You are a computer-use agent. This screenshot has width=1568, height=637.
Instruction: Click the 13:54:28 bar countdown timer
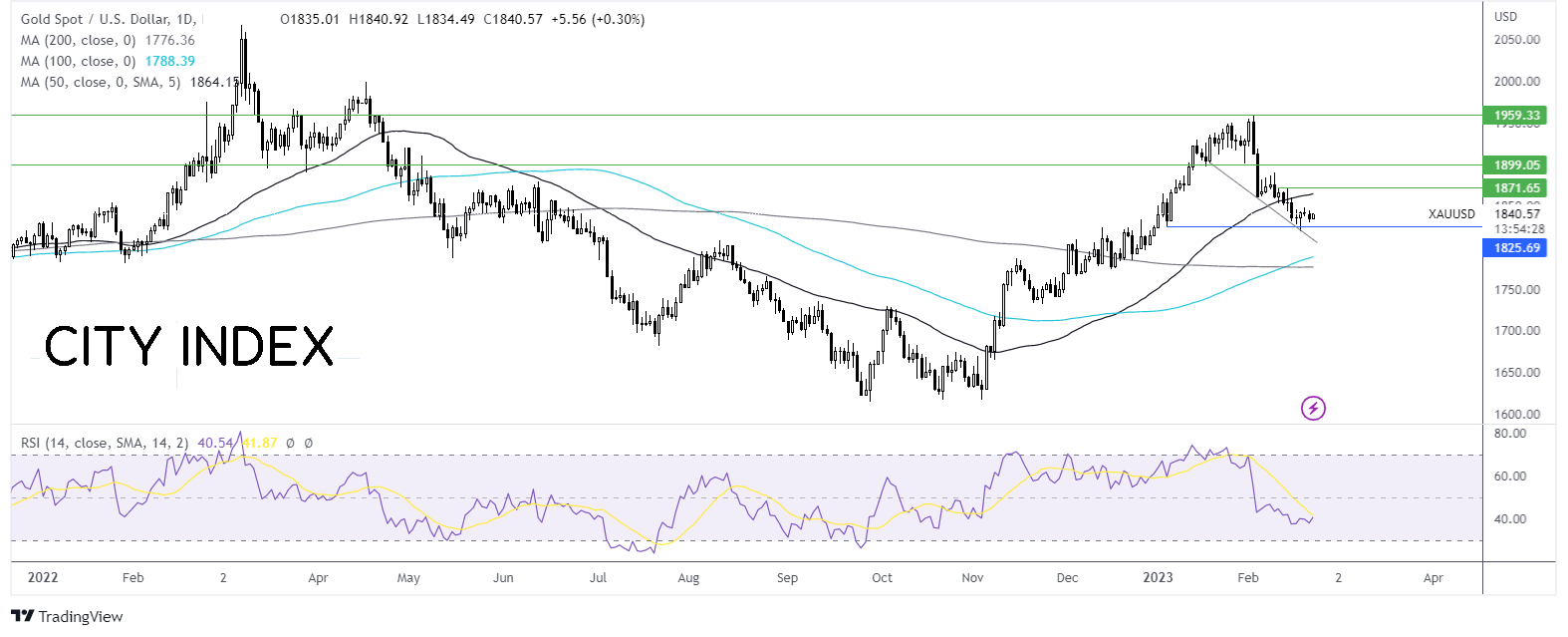(x=1519, y=228)
